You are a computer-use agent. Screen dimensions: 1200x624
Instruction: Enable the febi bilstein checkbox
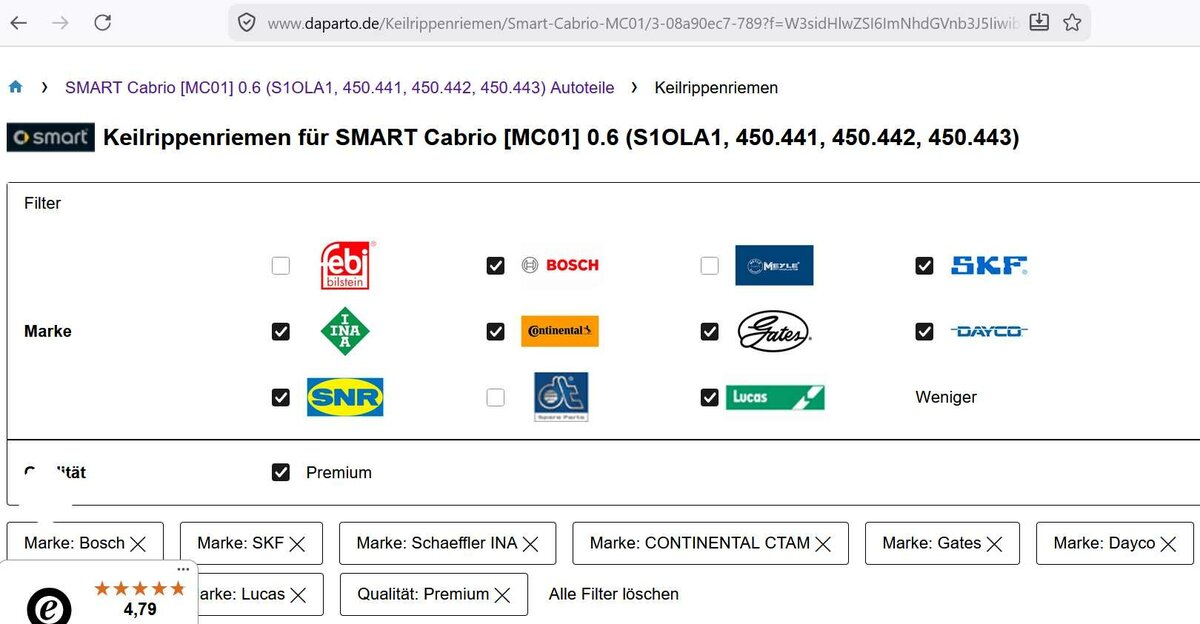(281, 266)
